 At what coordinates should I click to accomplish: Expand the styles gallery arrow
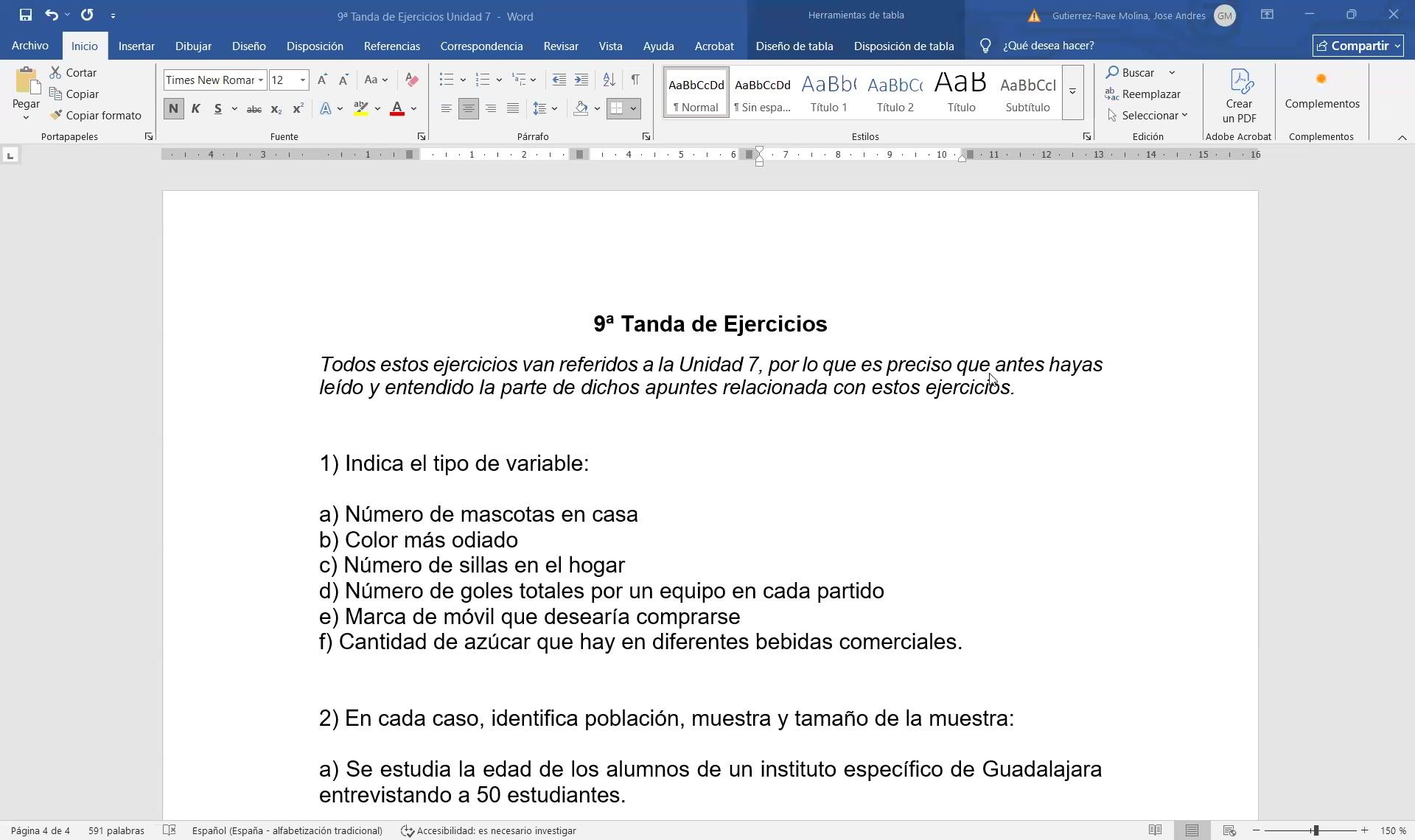point(1072,92)
